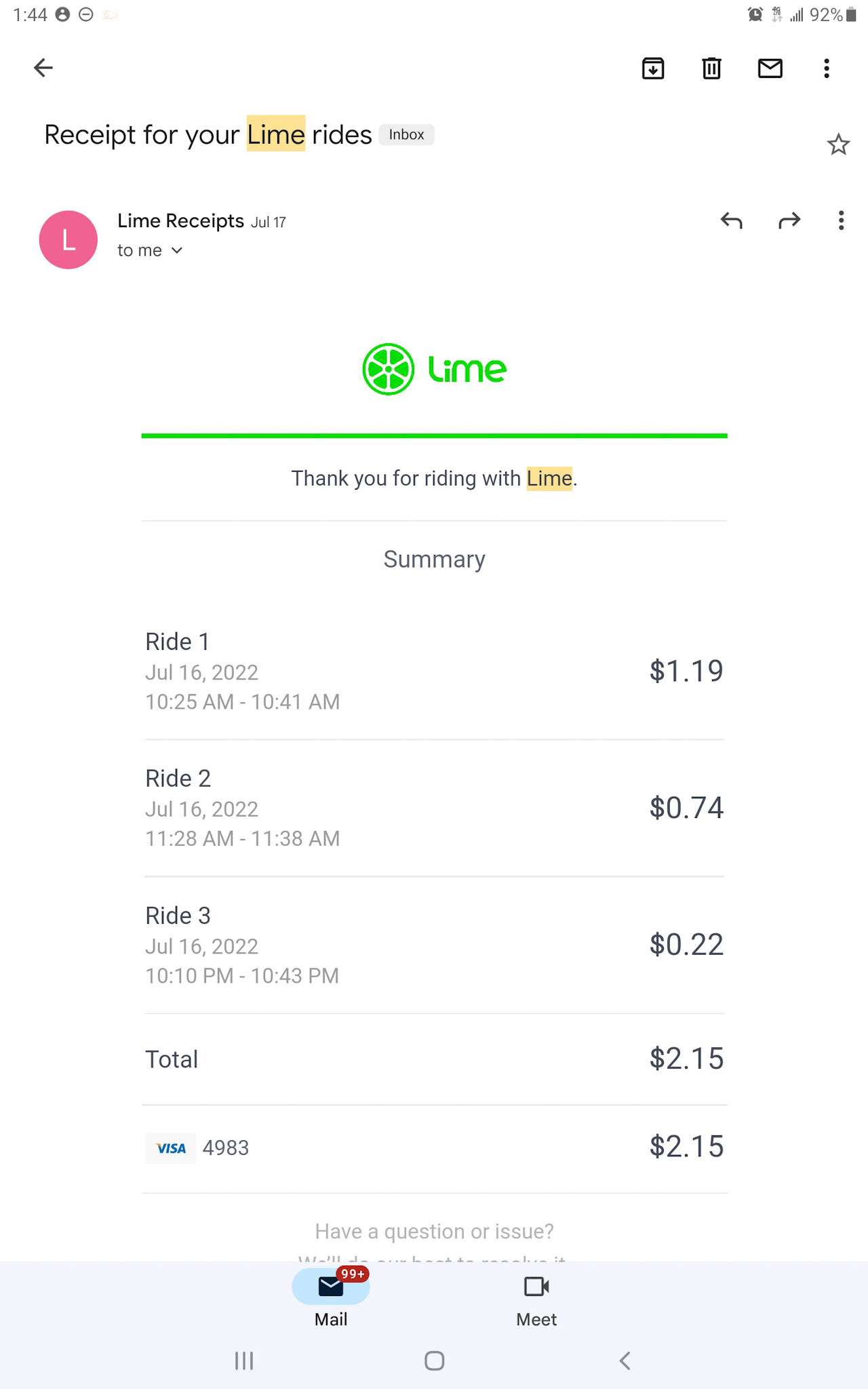Reply to Lime Receipts

click(x=732, y=220)
